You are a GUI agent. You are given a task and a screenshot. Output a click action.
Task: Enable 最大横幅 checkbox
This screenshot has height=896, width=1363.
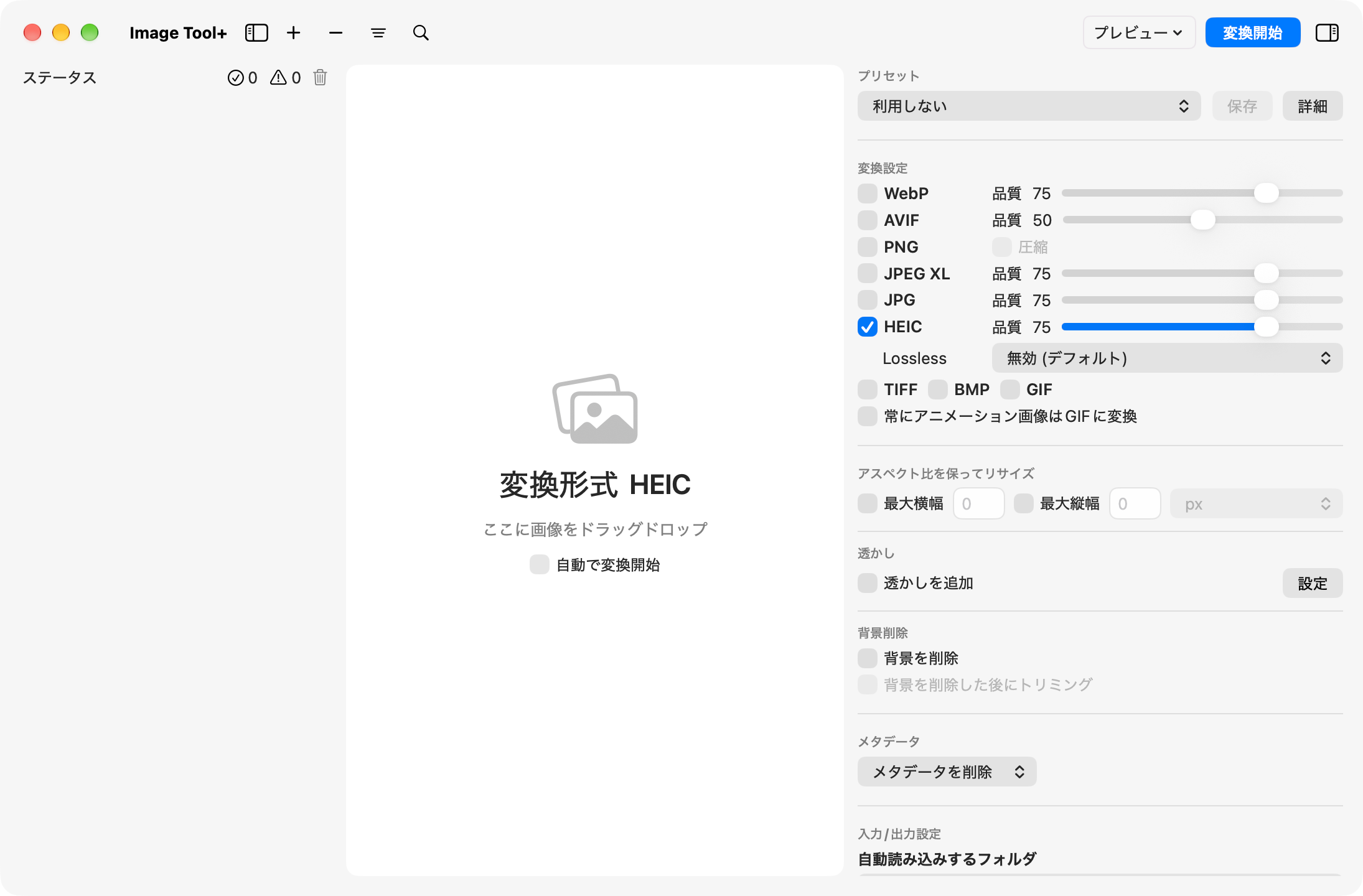[x=868, y=503]
